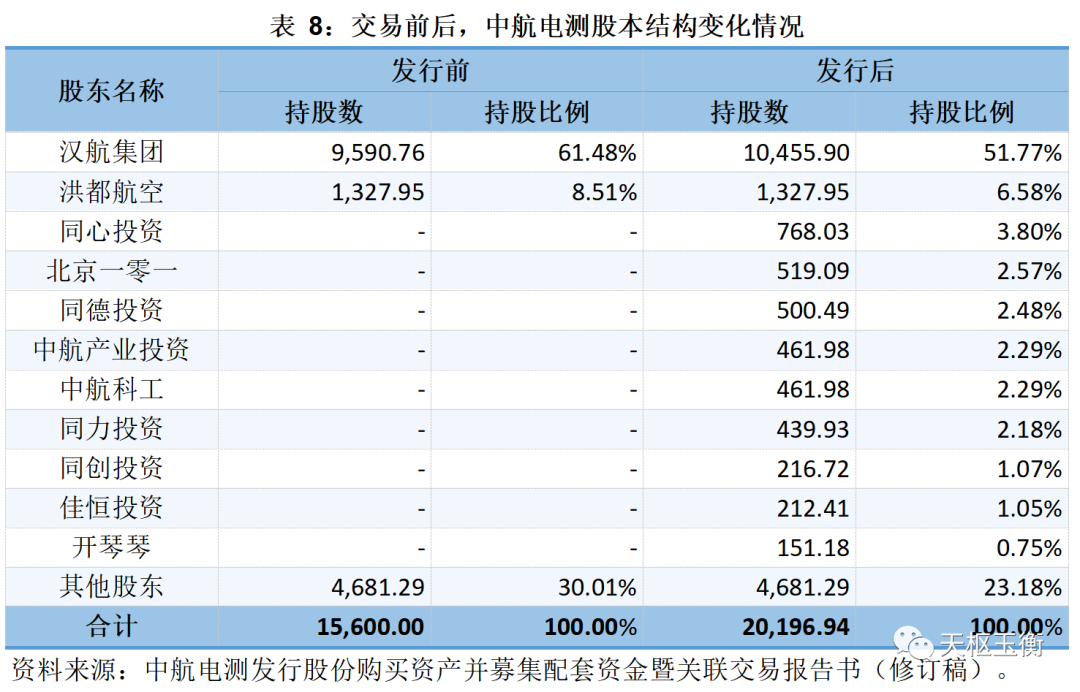Select the 发行后 header cell
1080x692 pixels.
tap(855, 71)
